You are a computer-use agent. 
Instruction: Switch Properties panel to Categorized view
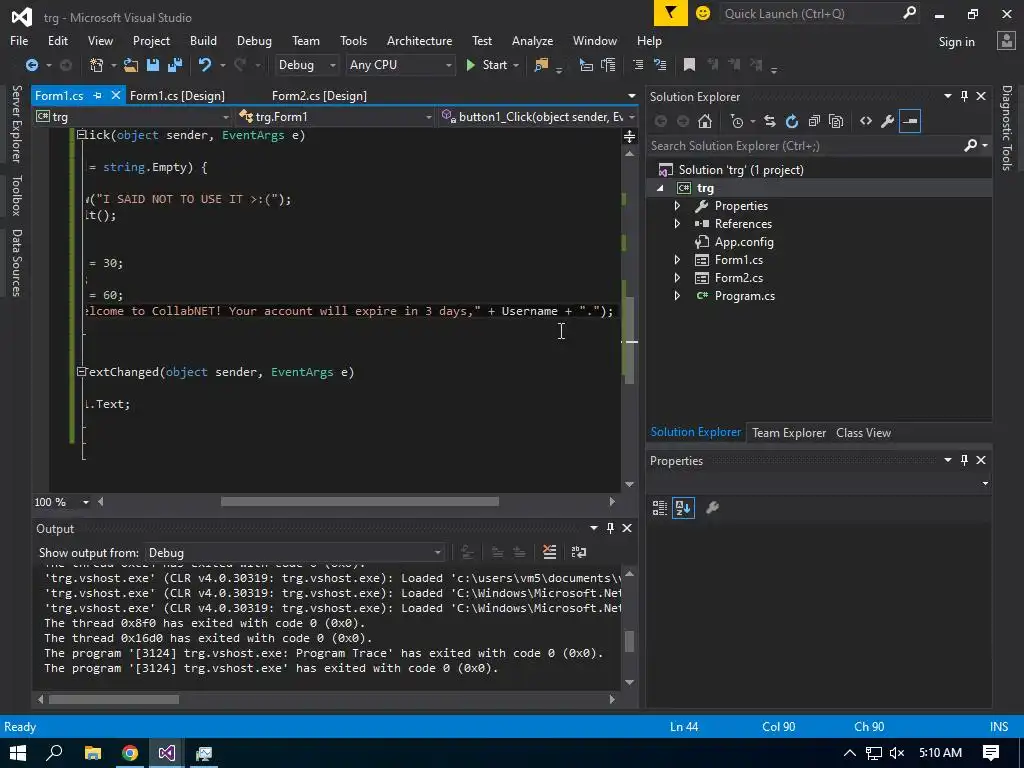point(660,507)
